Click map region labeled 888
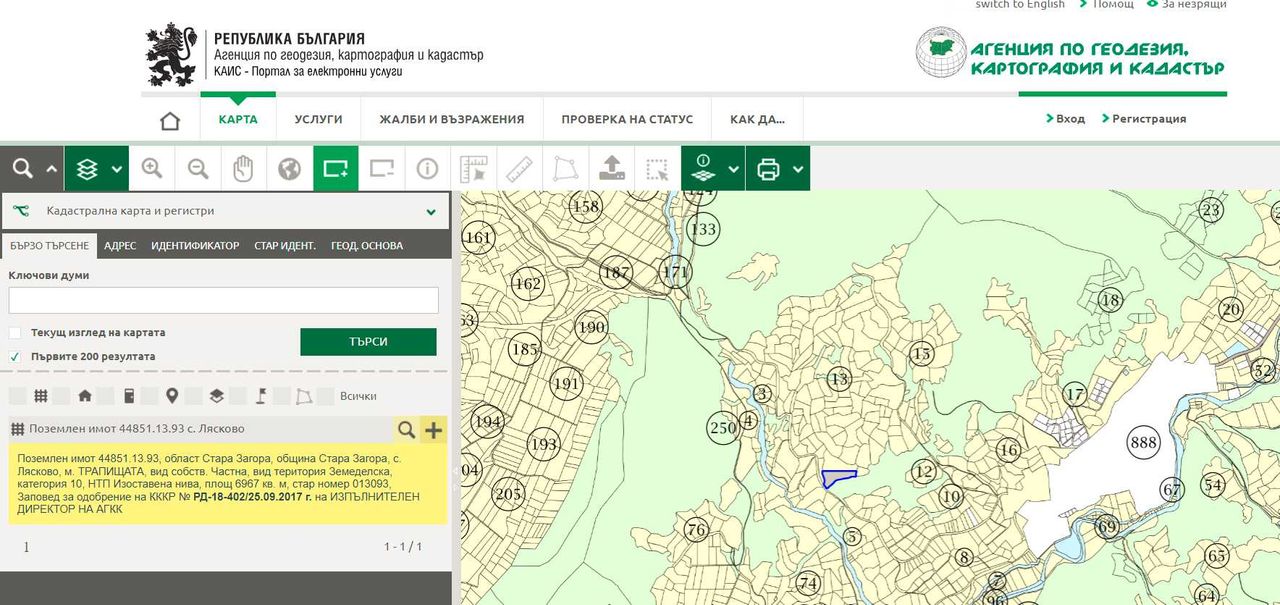Image resolution: width=1280 pixels, height=605 pixels. click(1142, 442)
